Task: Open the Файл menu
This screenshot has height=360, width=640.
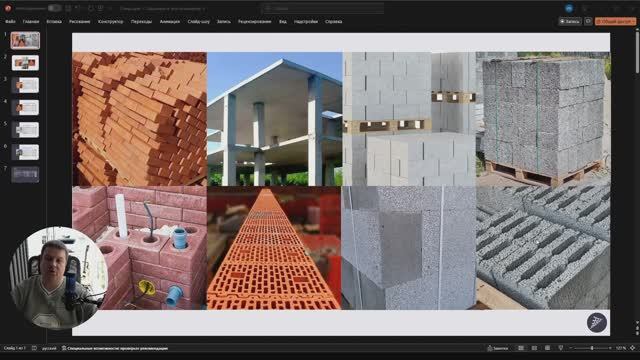Action: coord(10,21)
